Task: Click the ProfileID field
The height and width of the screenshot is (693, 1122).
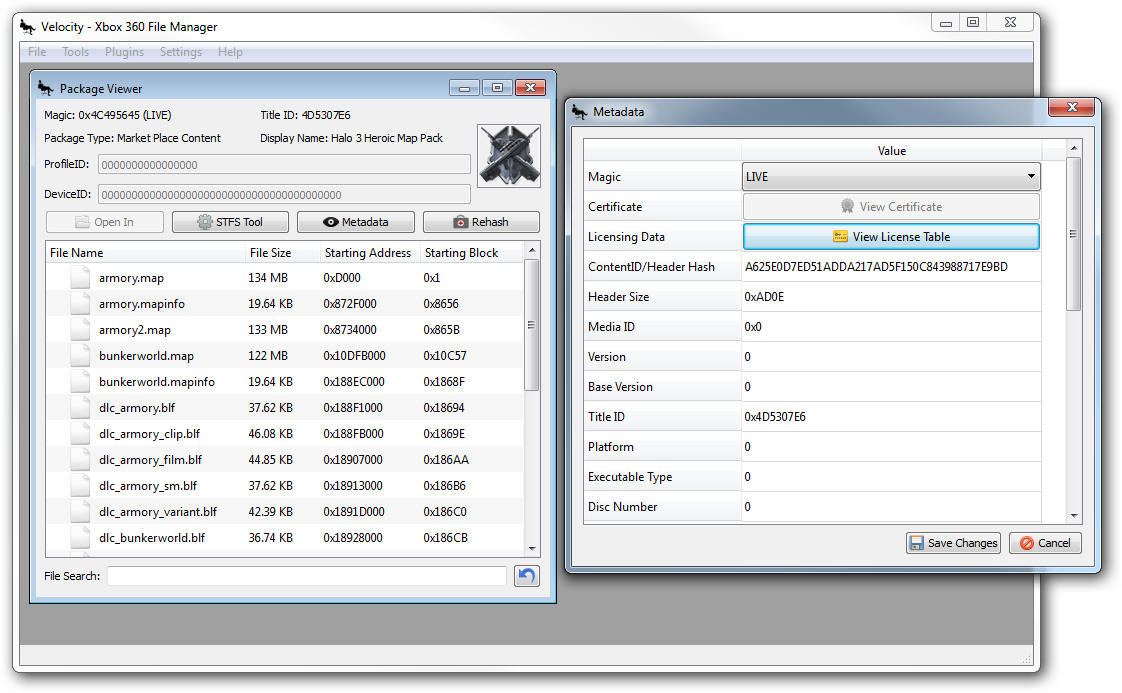Action: tap(284, 165)
